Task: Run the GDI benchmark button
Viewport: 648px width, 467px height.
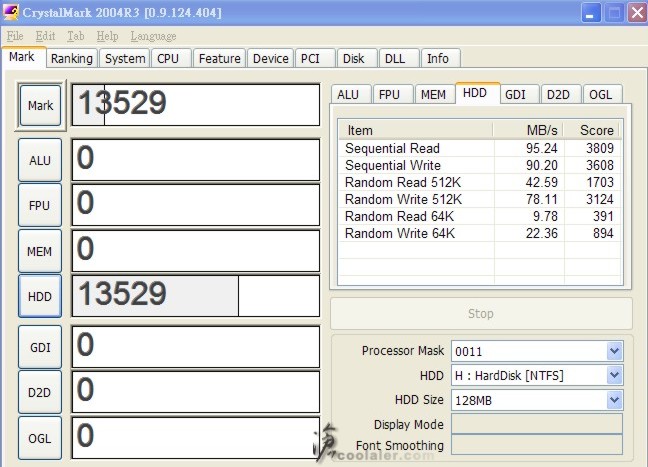Action: (40, 347)
